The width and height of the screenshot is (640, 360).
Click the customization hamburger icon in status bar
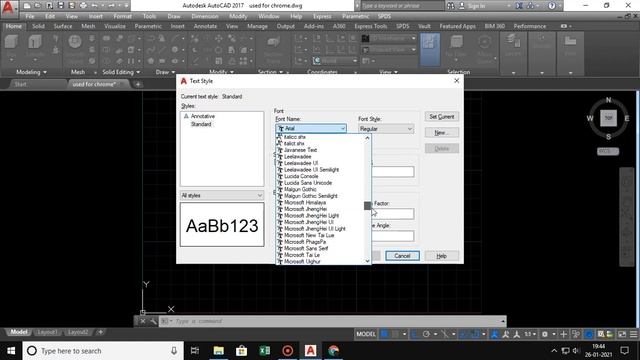(633, 334)
